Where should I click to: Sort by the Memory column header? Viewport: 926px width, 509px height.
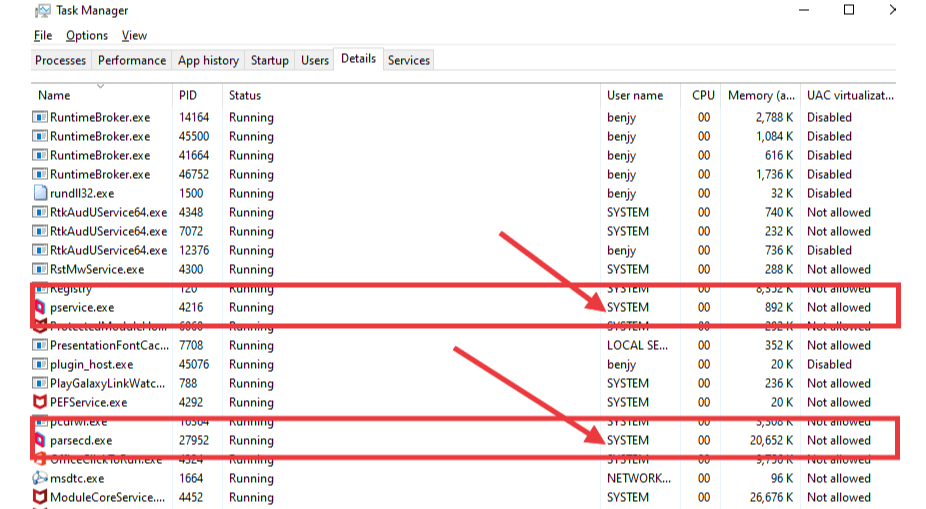763,95
